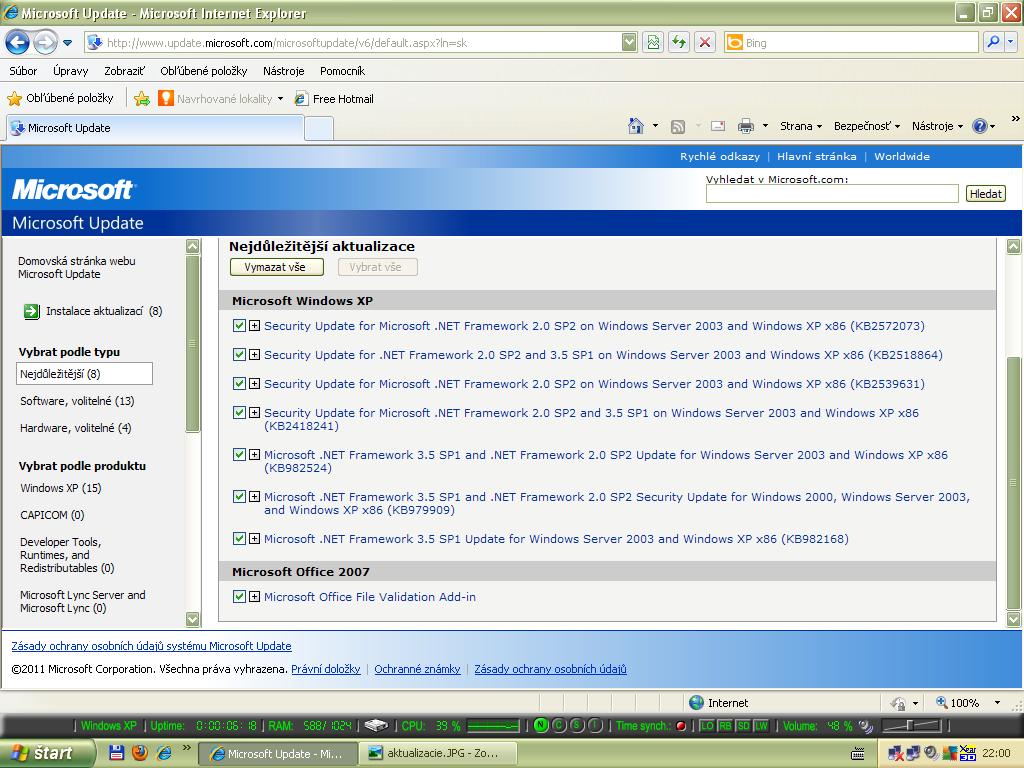1024x768 pixels.
Task: Open the Pomocník menu
Action: pyautogui.click(x=342, y=71)
